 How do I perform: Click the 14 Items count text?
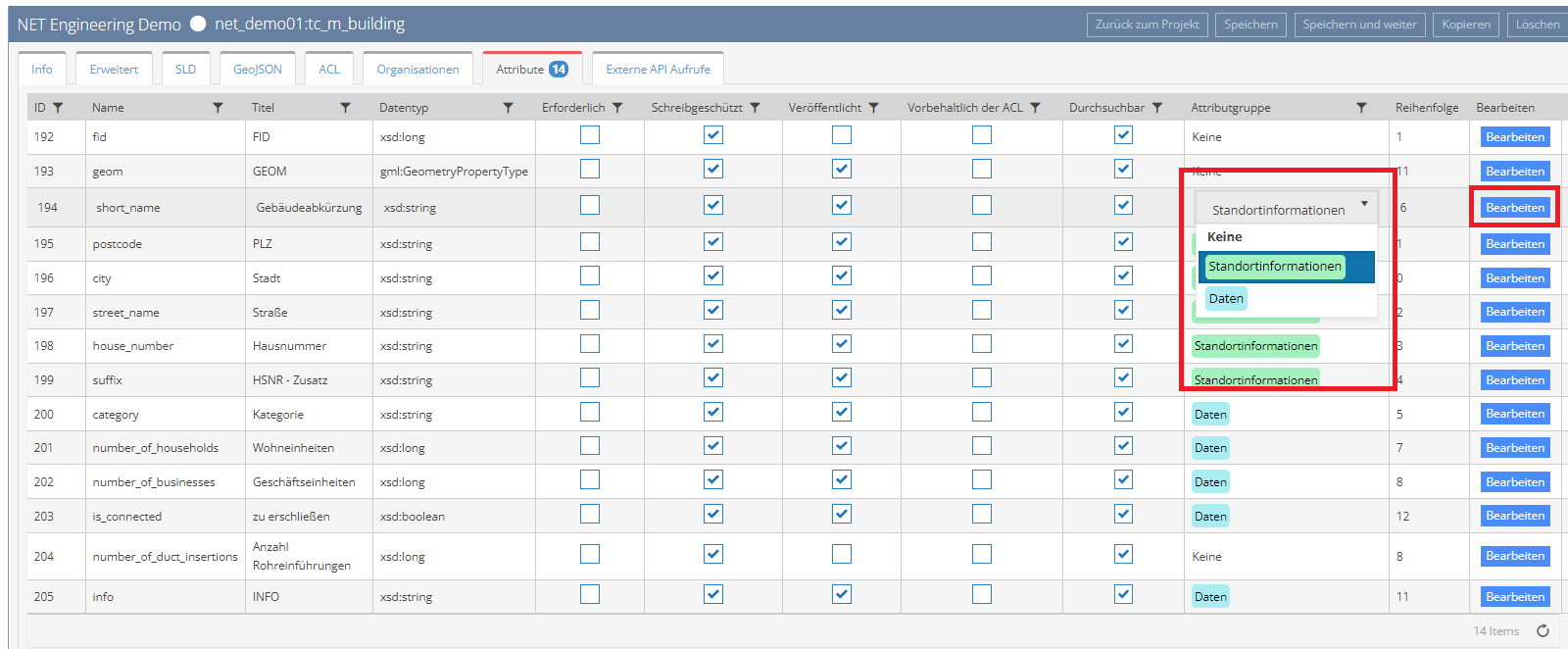click(1495, 631)
